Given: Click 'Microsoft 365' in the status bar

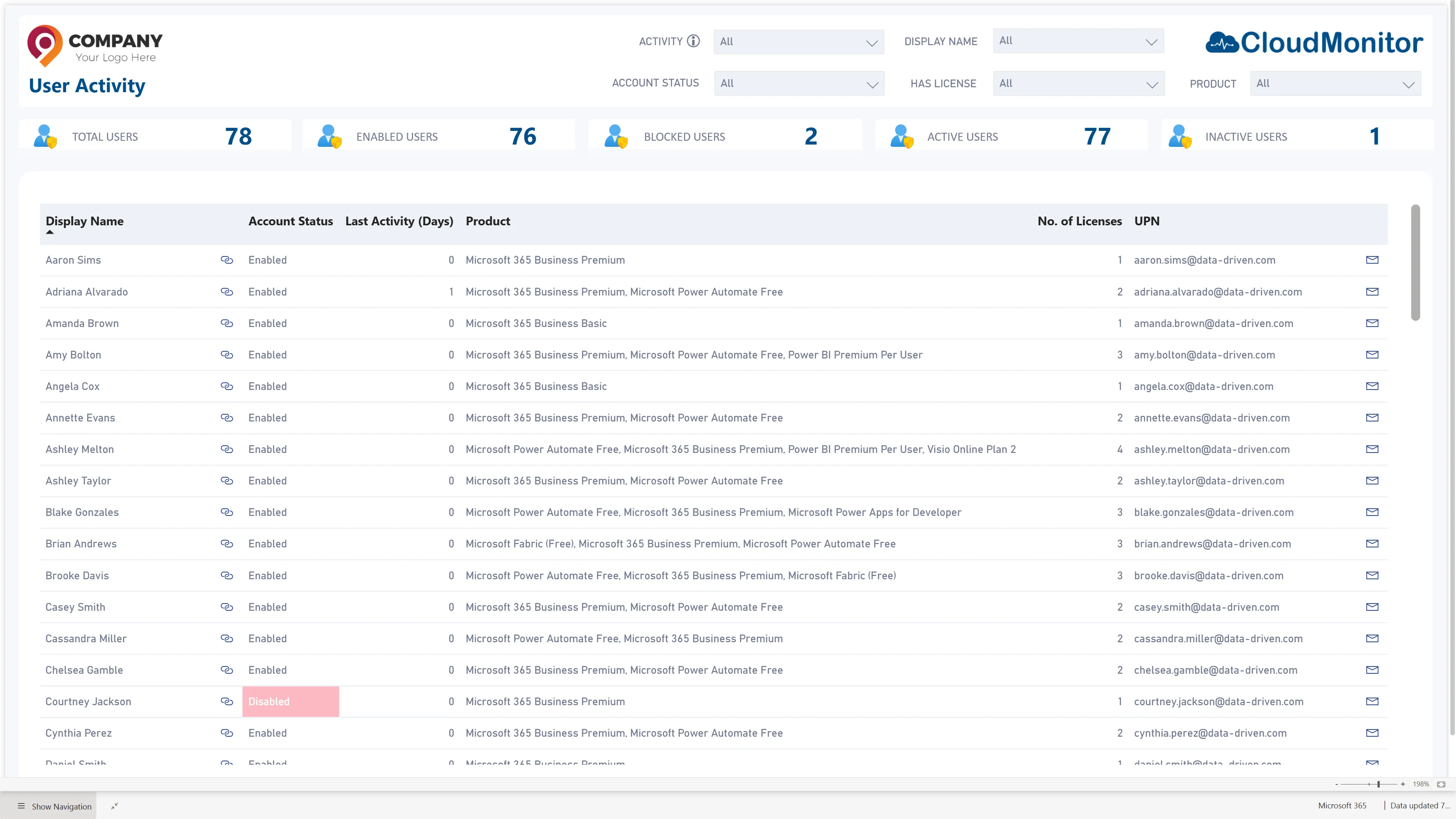Looking at the screenshot, I should coord(1342,805).
